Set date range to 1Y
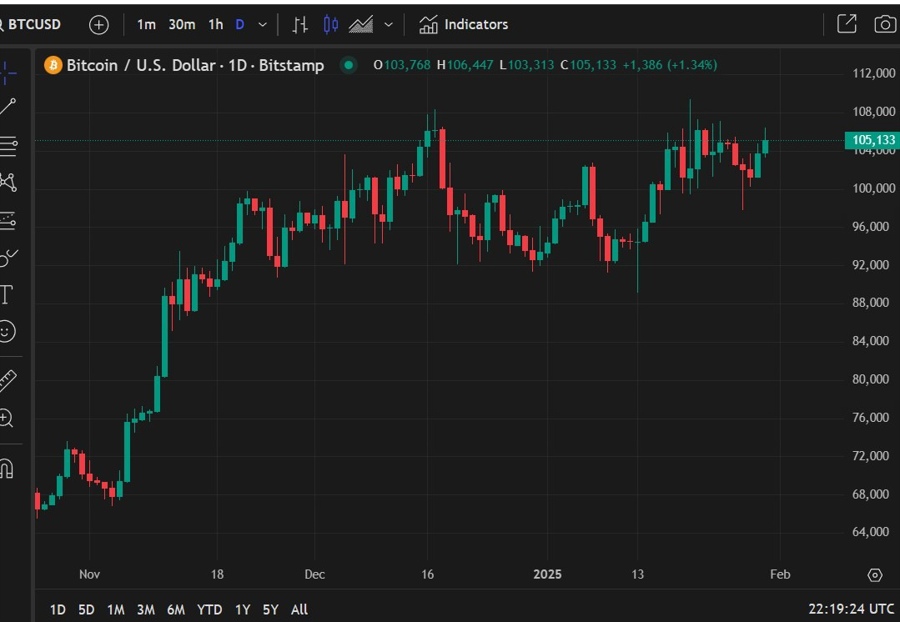The image size is (900, 622). [x=243, y=609]
